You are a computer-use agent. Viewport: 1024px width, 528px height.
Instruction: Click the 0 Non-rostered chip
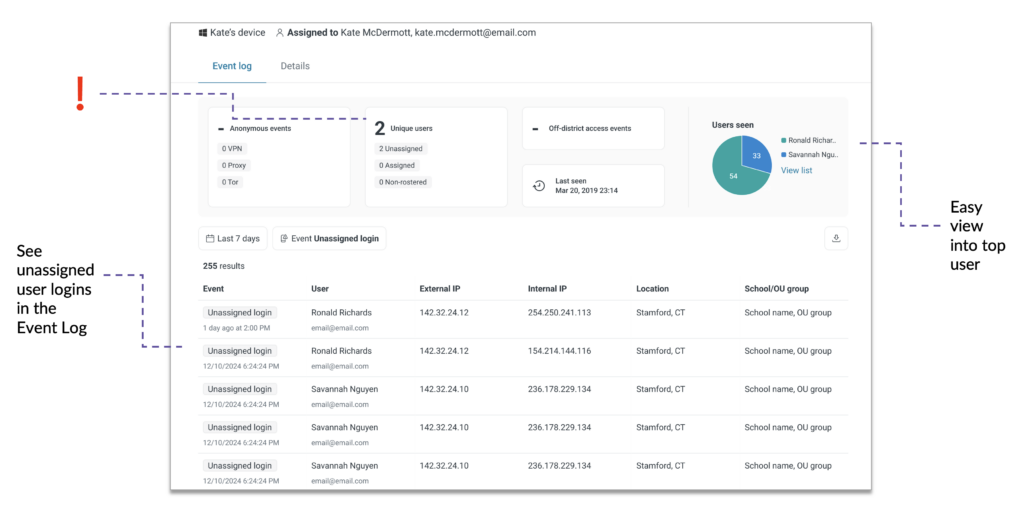pos(404,182)
